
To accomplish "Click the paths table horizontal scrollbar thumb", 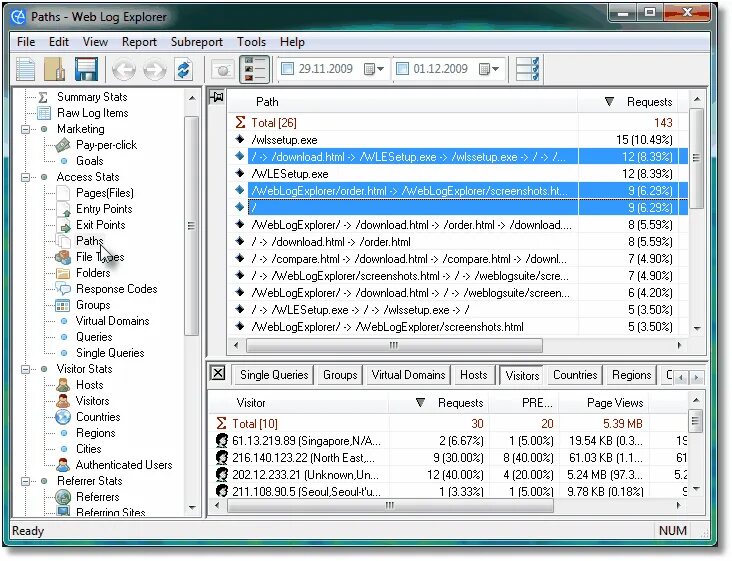I will coord(394,345).
